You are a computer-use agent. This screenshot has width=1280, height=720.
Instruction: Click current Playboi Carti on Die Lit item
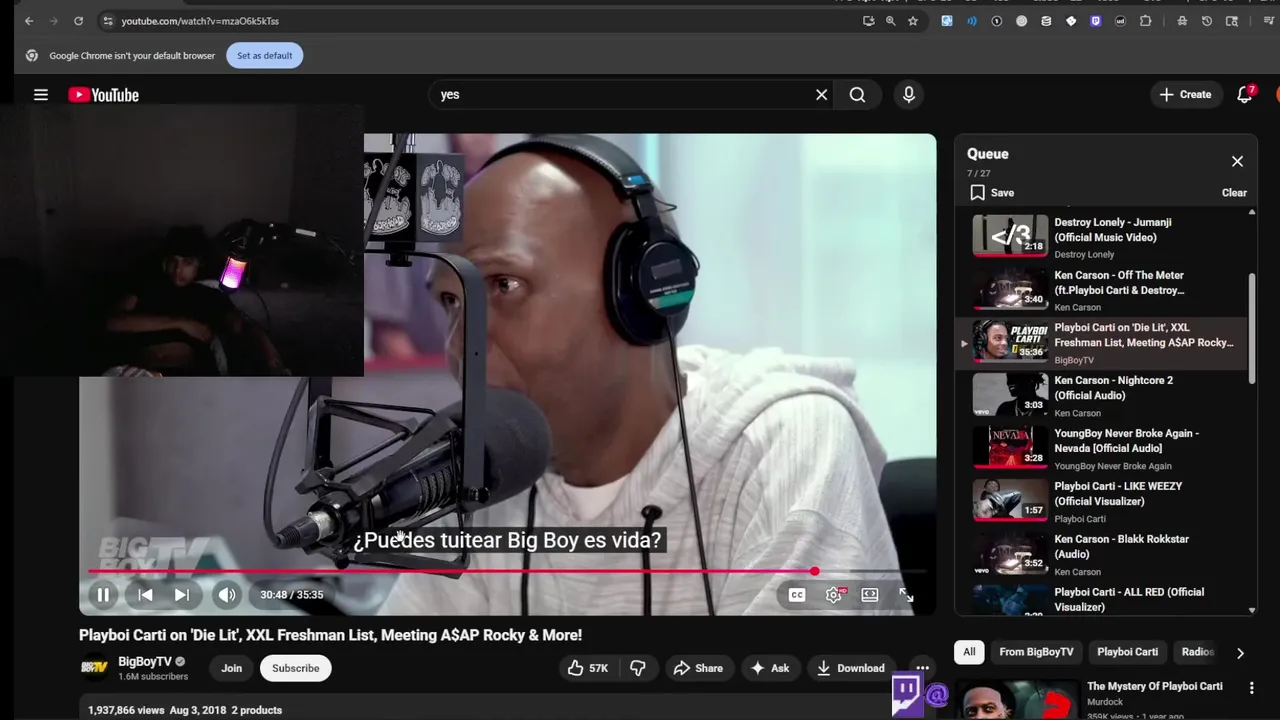[1101, 343]
